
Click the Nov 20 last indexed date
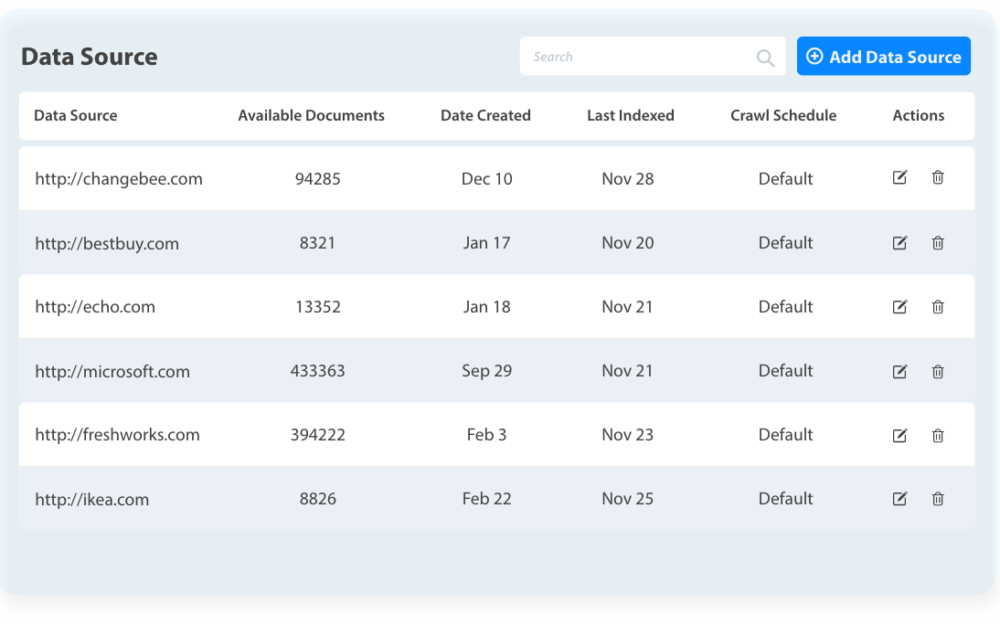(628, 242)
